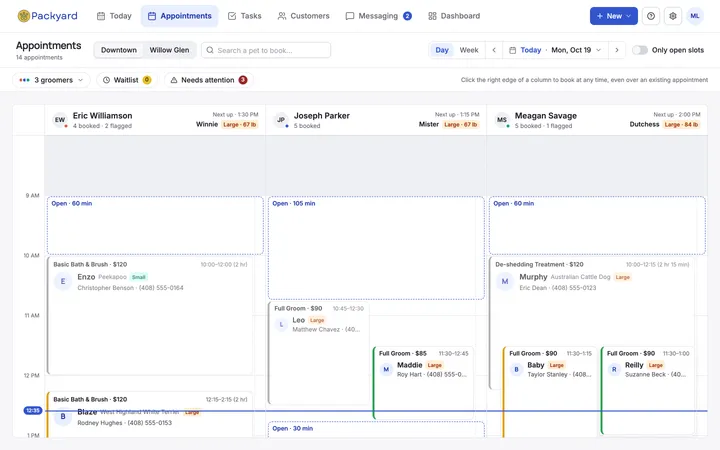The height and width of the screenshot is (450, 720).
Task: Open Messaging with the chat icon
Action: pos(378,16)
